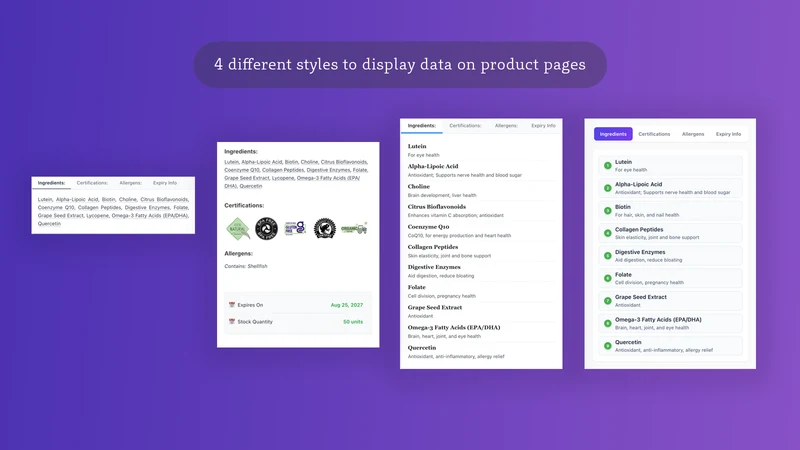This screenshot has width=800, height=450.
Task: Click Omega-3 Fatty Acids heading in serif list panel
Action: [x=454, y=328]
